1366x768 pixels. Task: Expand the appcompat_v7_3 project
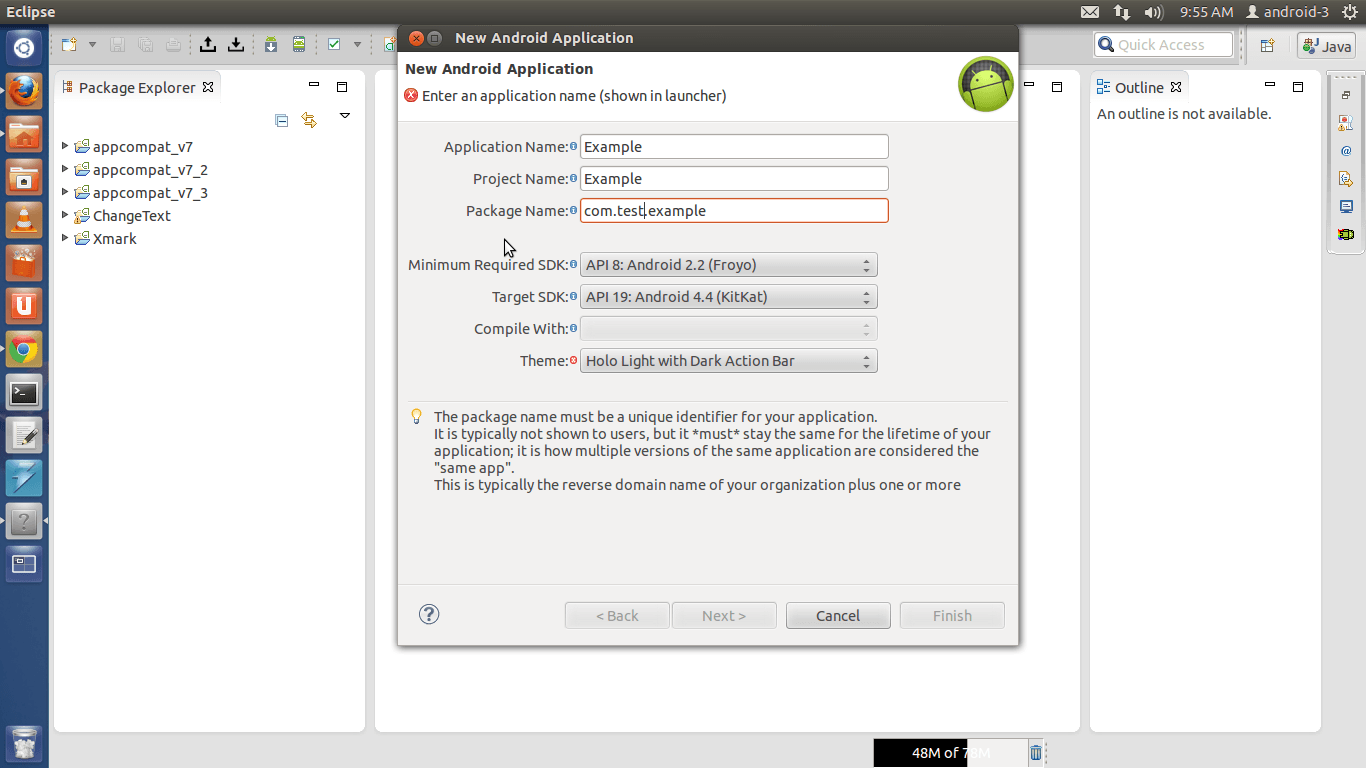(x=66, y=193)
